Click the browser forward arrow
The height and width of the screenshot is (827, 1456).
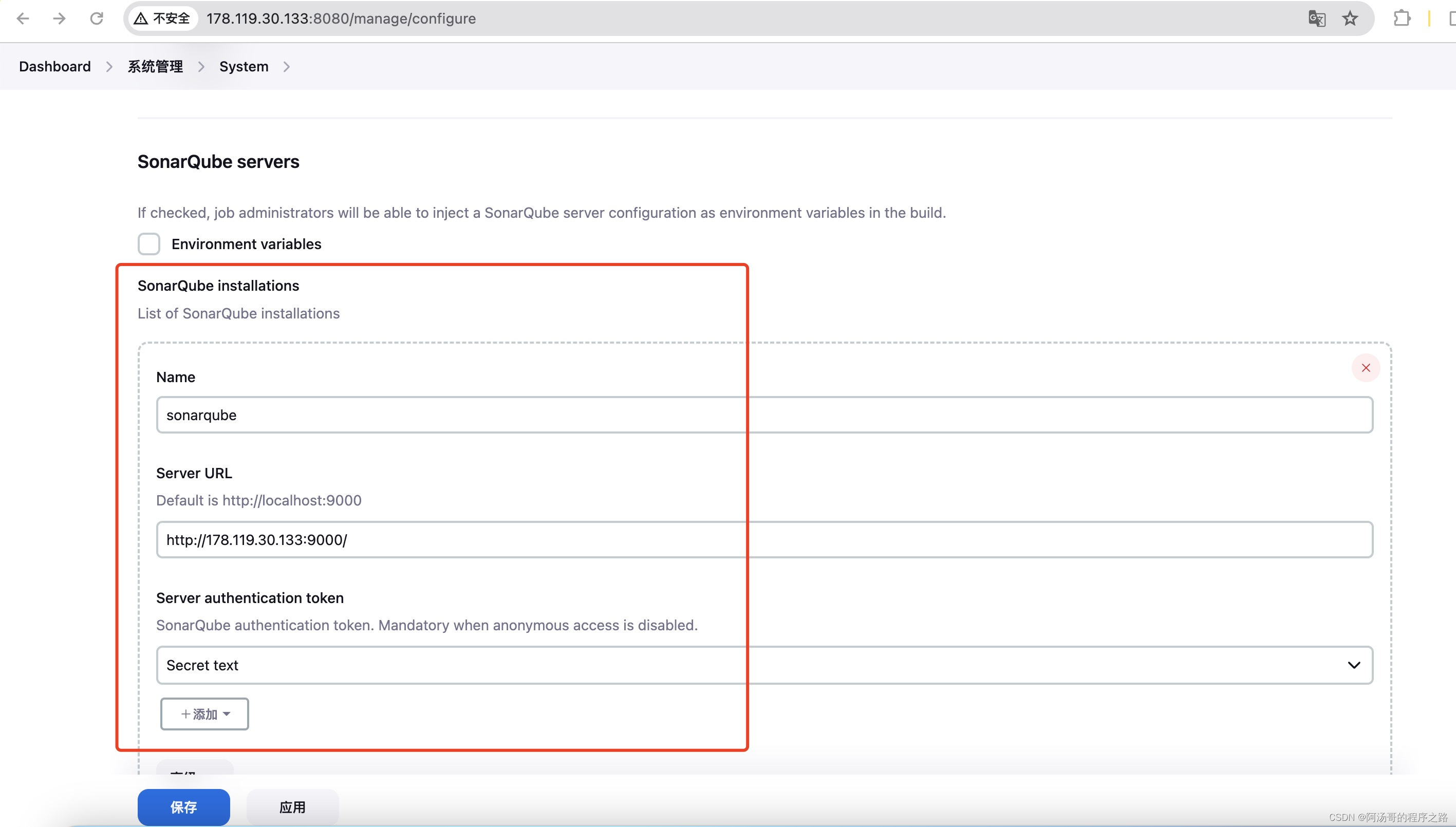tap(59, 18)
